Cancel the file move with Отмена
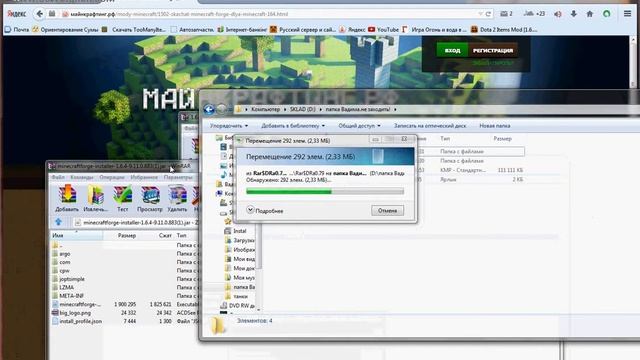Image resolution: width=640 pixels, height=360 pixels. [387, 211]
